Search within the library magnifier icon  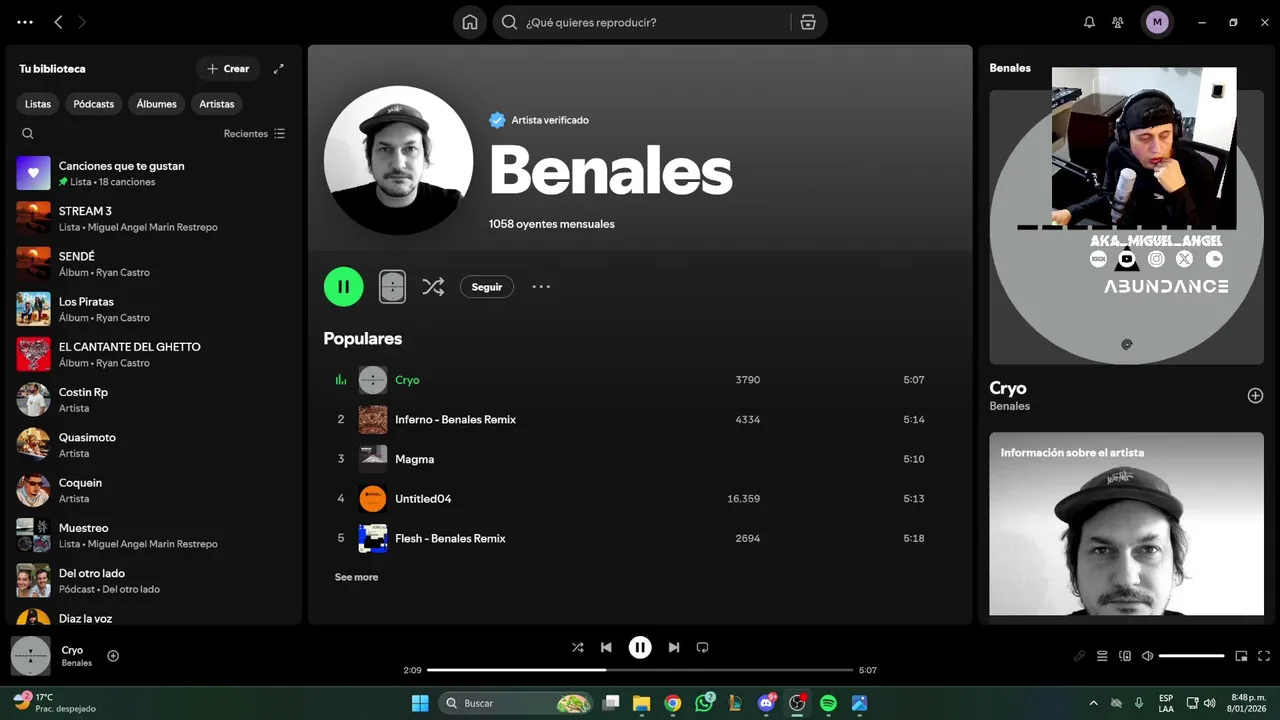tap(28, 134)
